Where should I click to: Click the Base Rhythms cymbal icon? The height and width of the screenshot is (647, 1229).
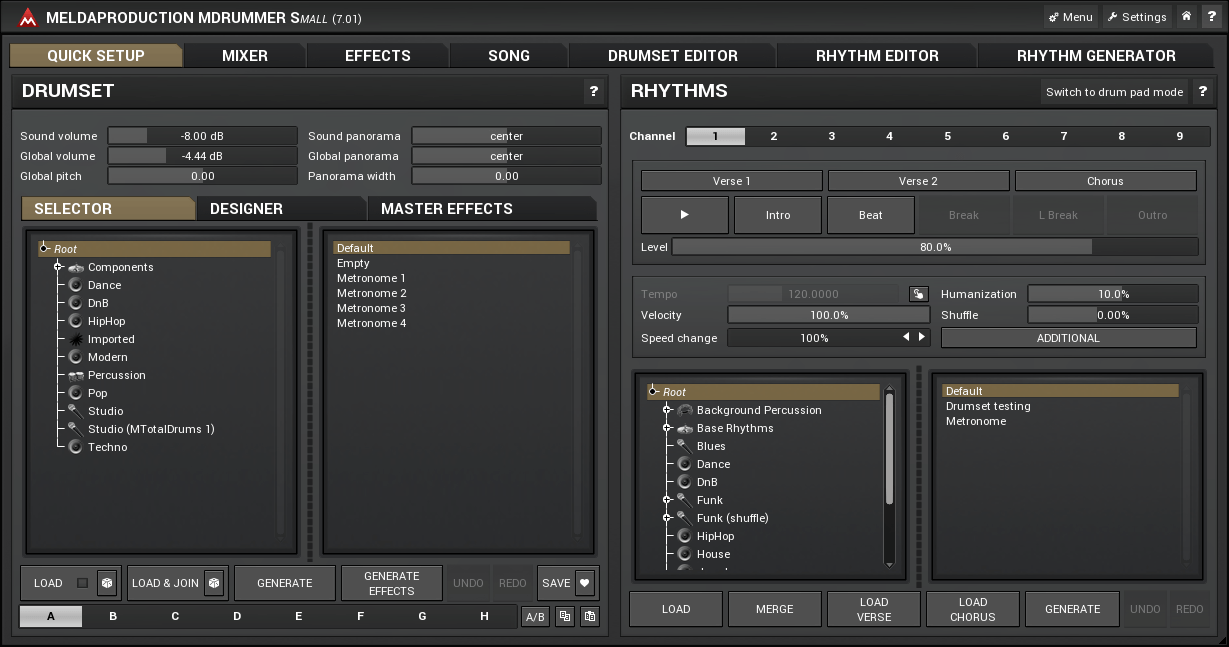pyautogui.click(x=685, y=428)
